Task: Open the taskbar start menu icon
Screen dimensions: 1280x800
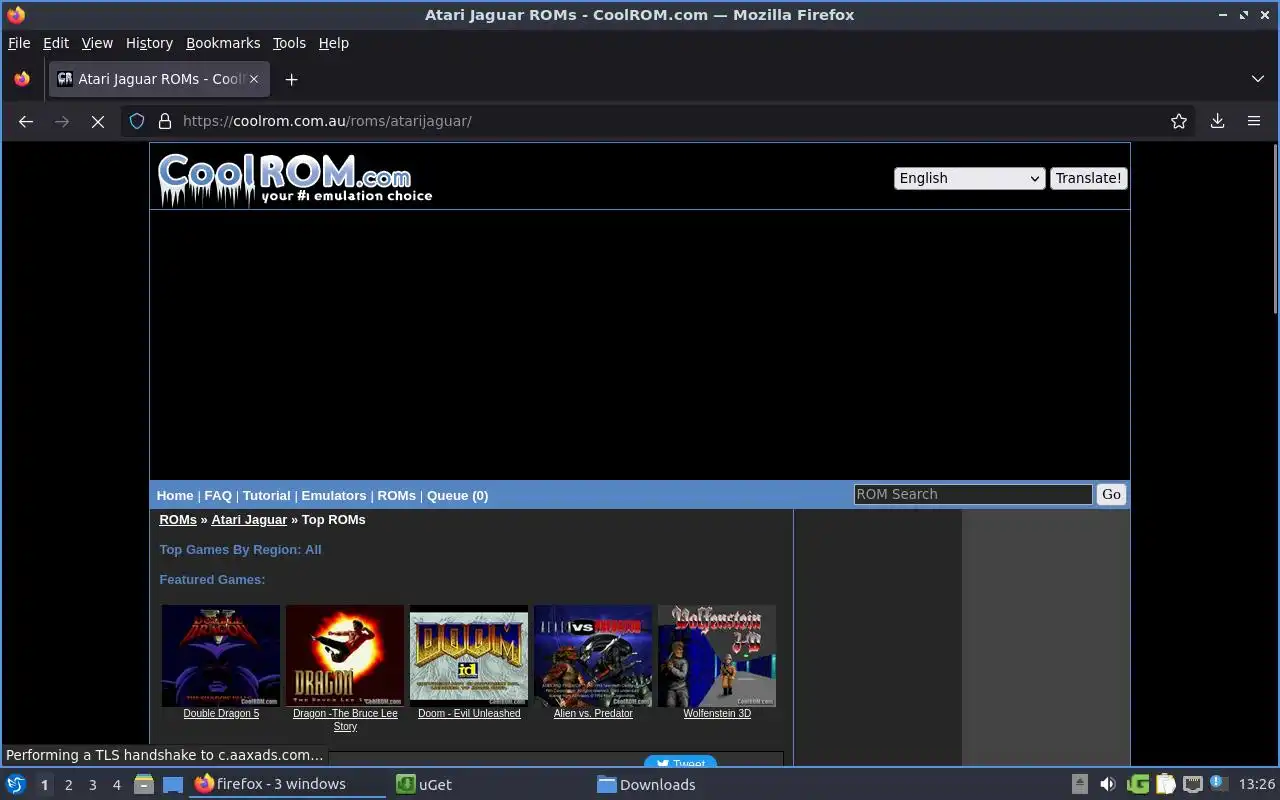Action: click(x=16, y=784)
